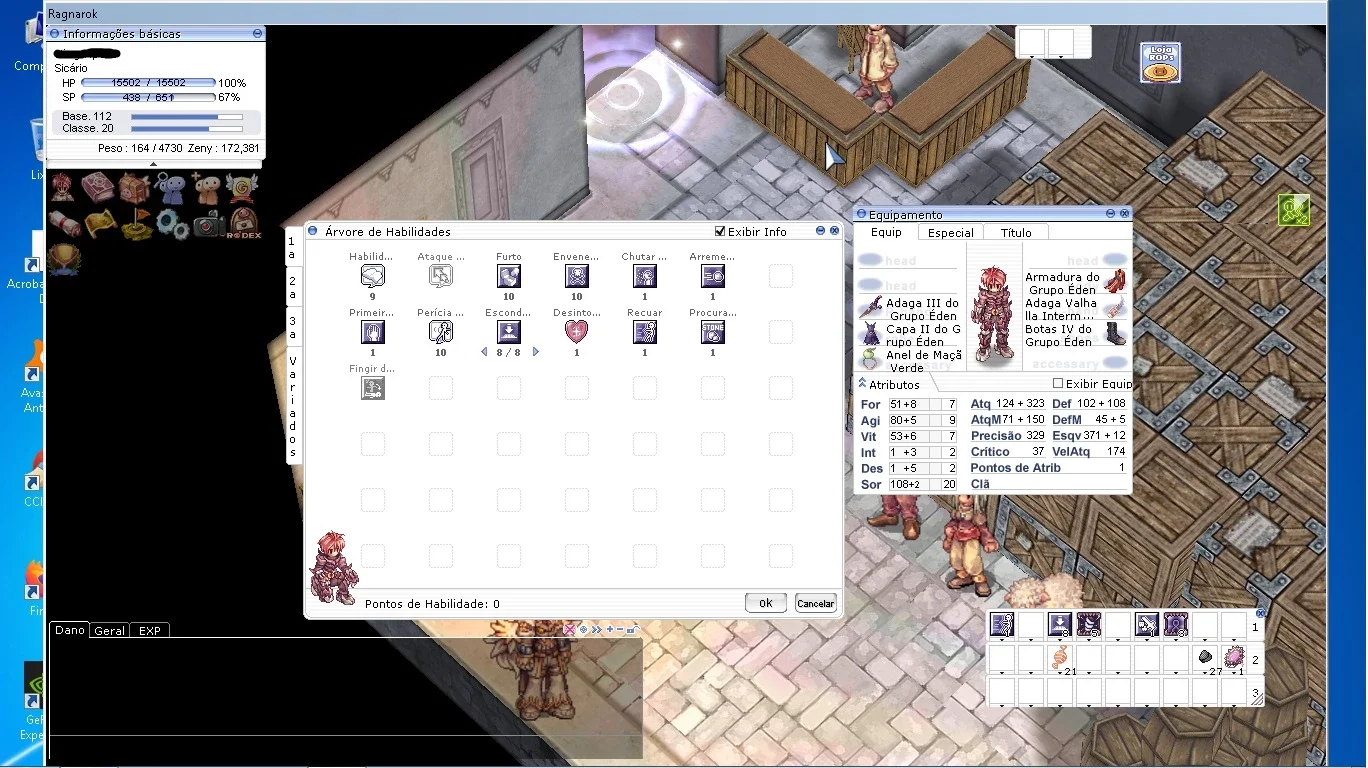Click the Armadura do Grupo Éden slot

point(1075,283)
